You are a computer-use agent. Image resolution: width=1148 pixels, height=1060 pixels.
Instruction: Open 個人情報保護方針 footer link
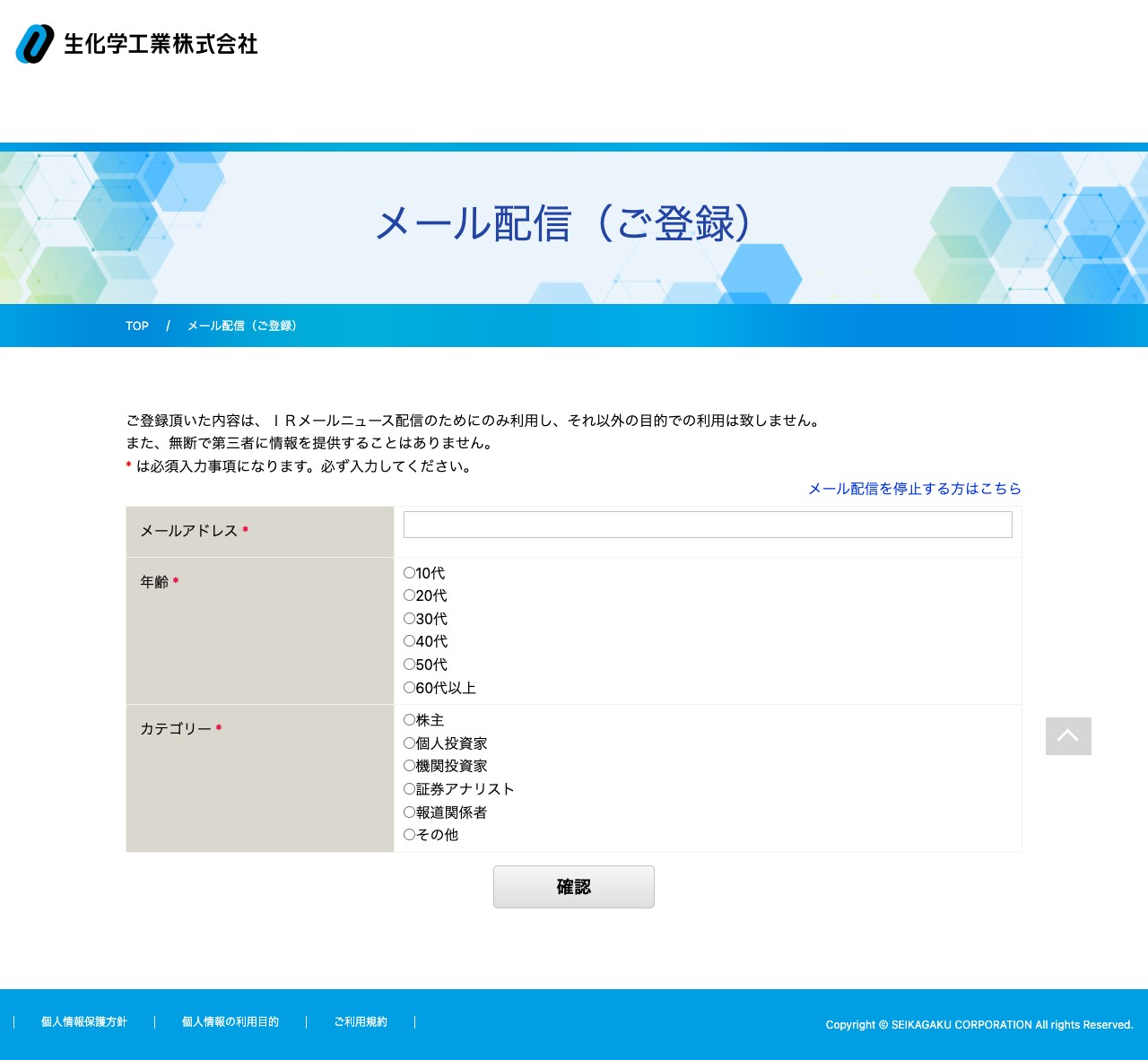click(x=84, y=1022)
